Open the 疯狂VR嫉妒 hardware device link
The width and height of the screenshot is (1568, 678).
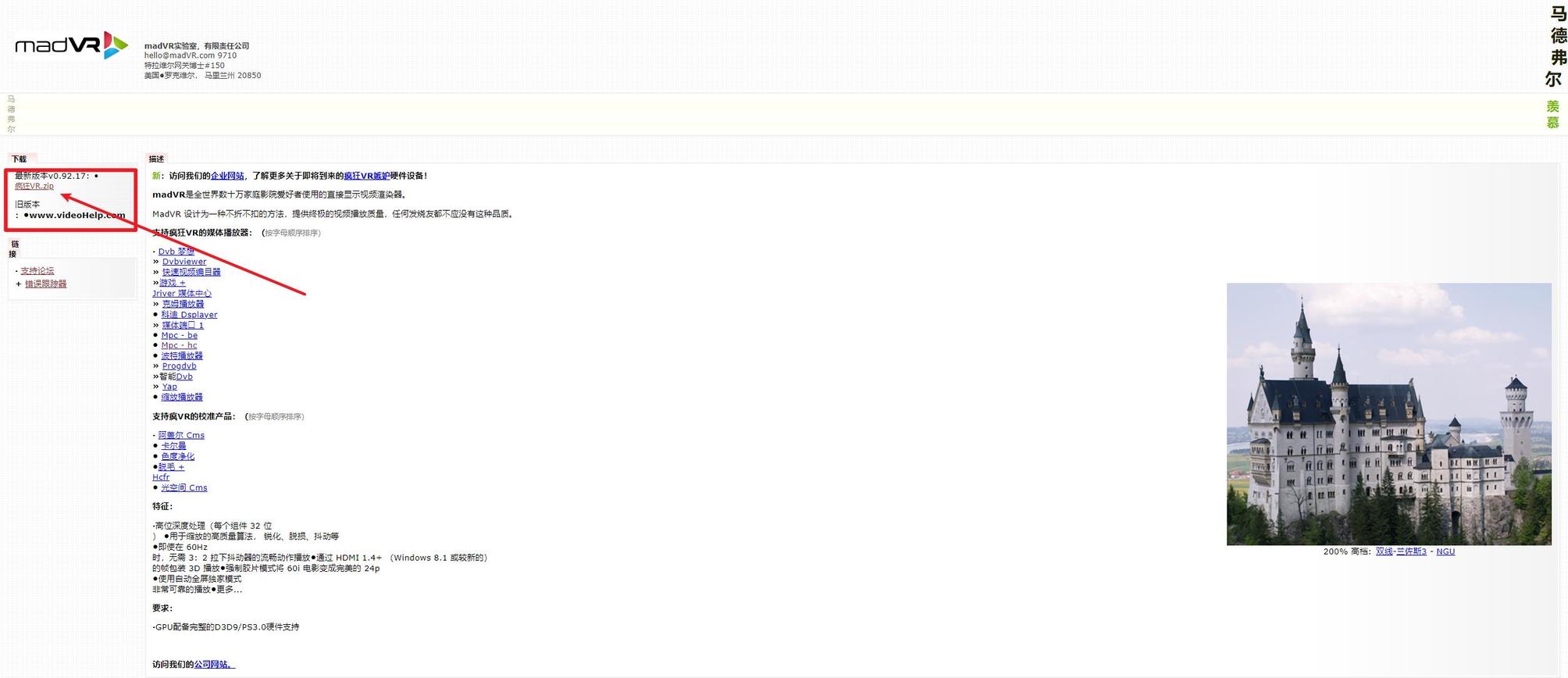(x=366, y=176)
